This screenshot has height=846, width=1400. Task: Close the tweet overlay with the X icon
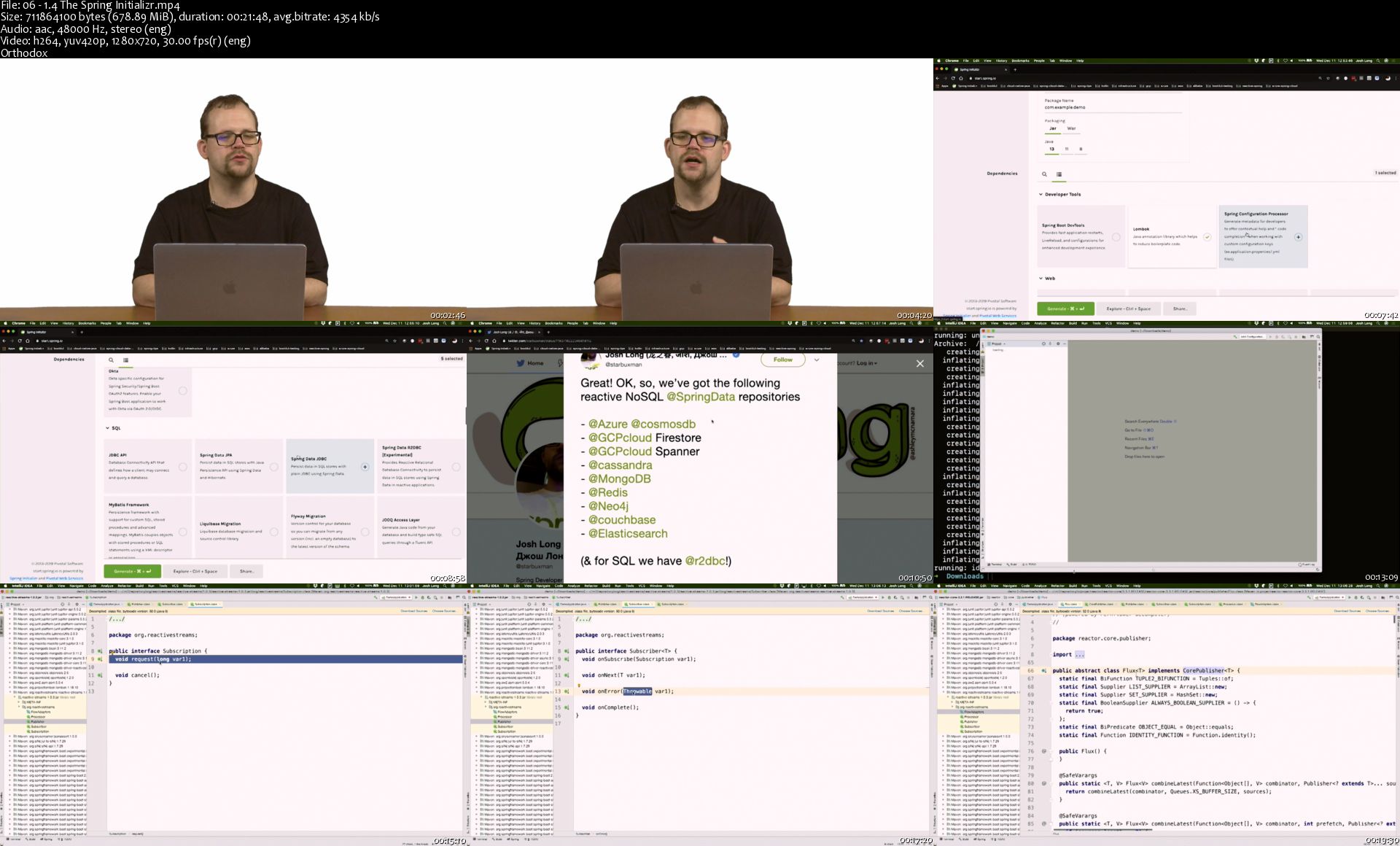coord(920,363)
